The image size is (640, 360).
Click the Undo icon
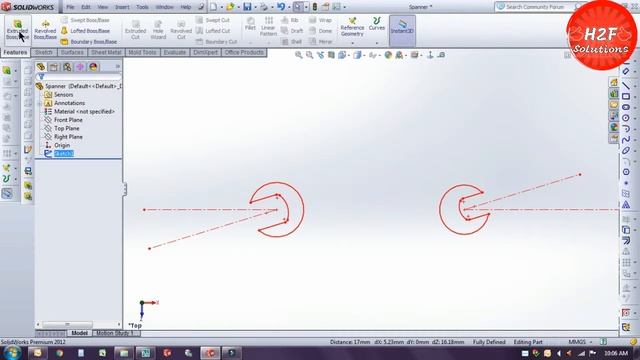281,7
